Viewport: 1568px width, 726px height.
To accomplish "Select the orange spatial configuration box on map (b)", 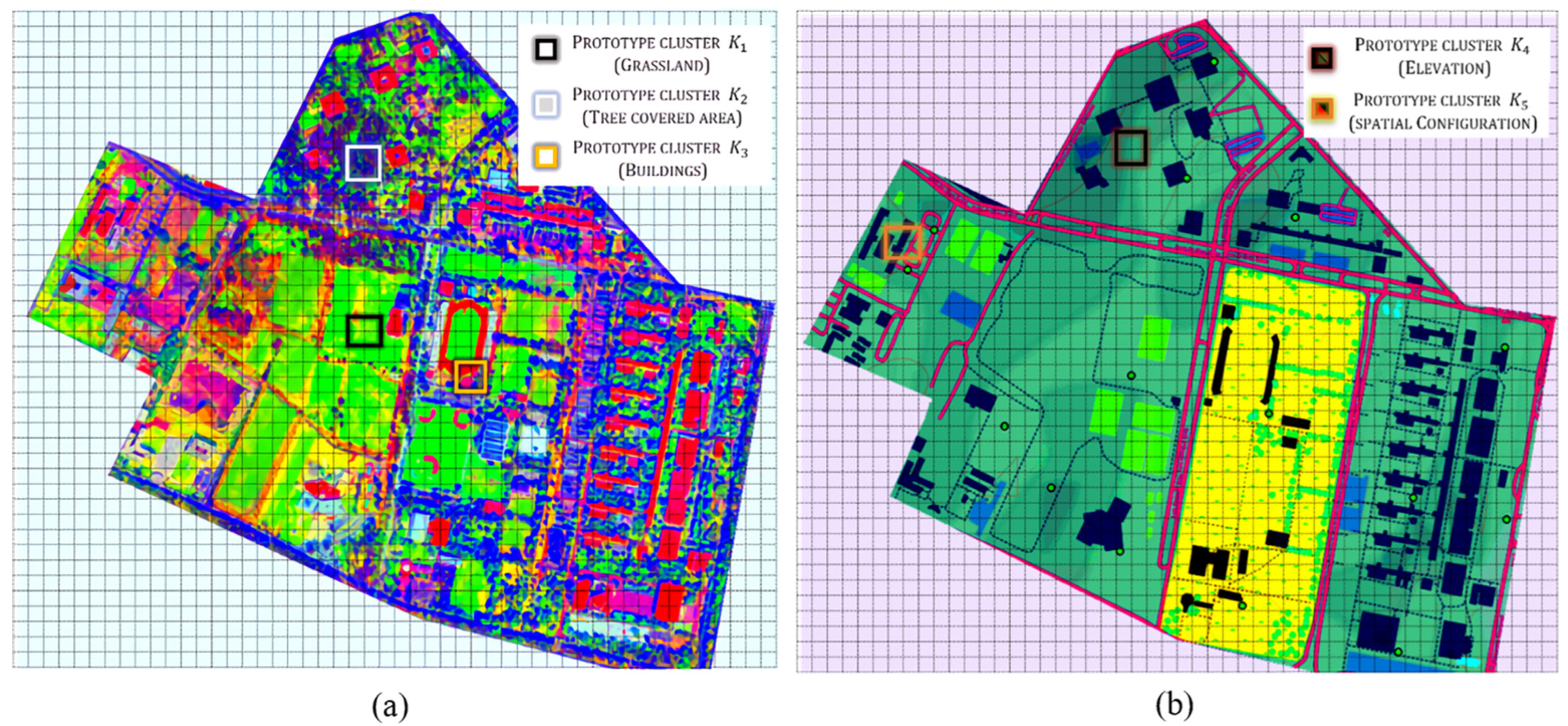I will click(902, 242).
